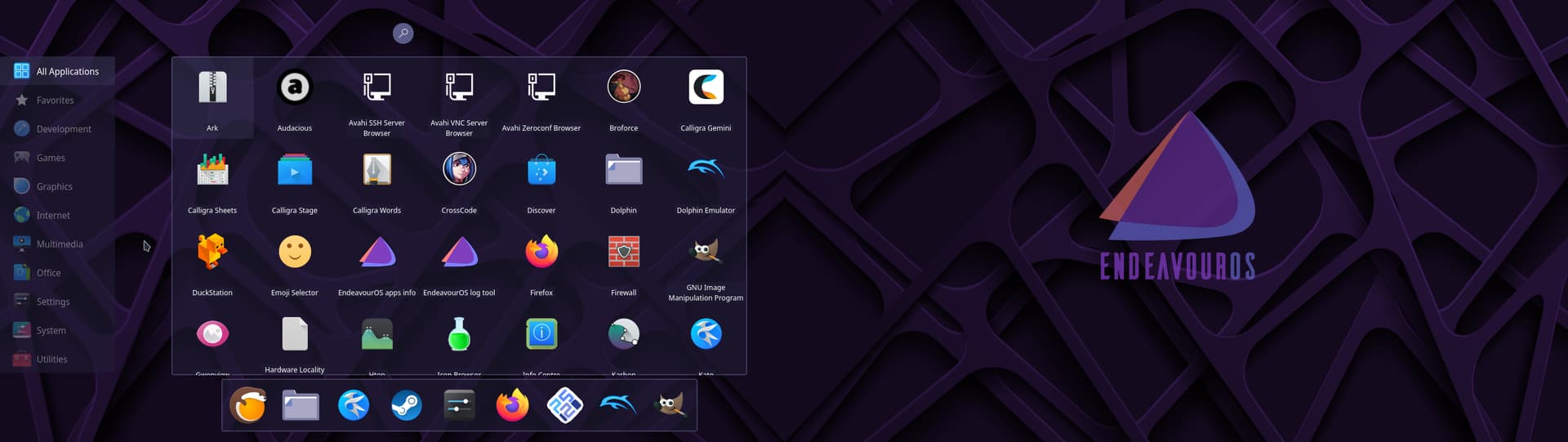Open PCSX2 emulator in the dock
Viewport: 1568px width, 442px height.
coord(565,404)
